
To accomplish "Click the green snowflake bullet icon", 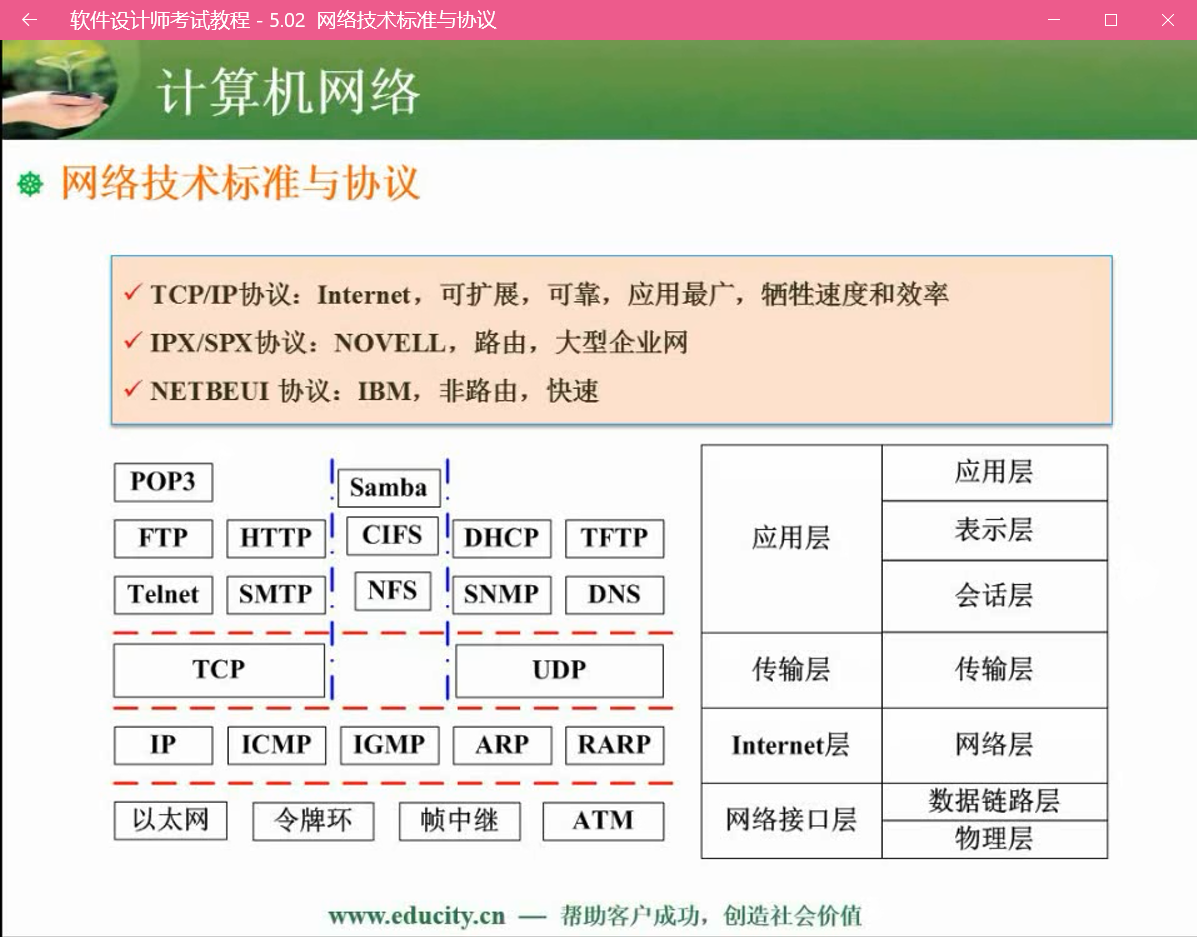I will pos(31,185).
